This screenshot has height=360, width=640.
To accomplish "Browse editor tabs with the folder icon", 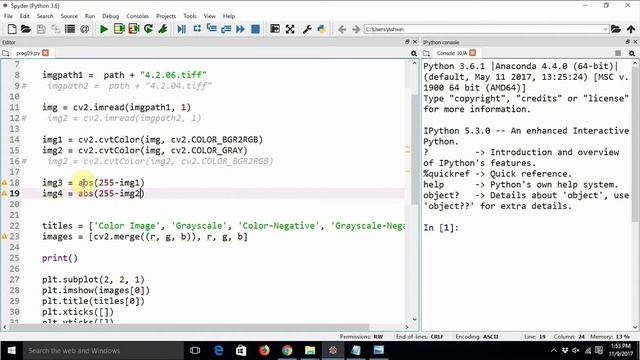I will [x=6, y=53].
